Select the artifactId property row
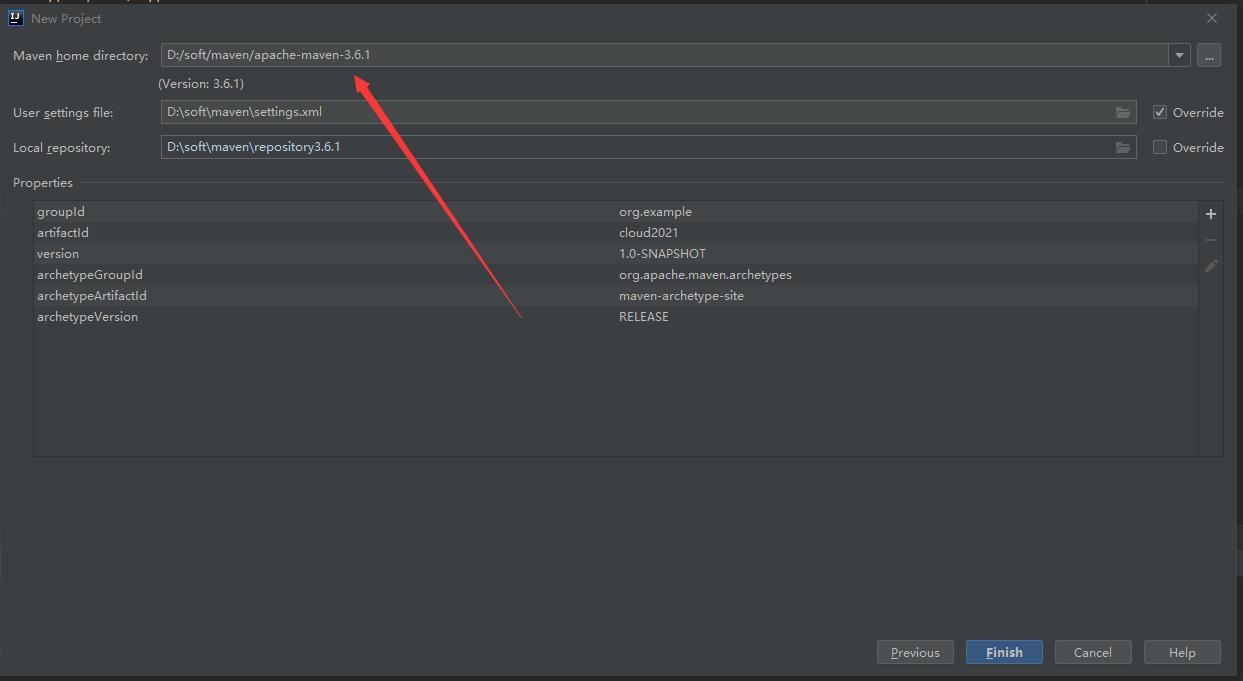 click(616, 233)
